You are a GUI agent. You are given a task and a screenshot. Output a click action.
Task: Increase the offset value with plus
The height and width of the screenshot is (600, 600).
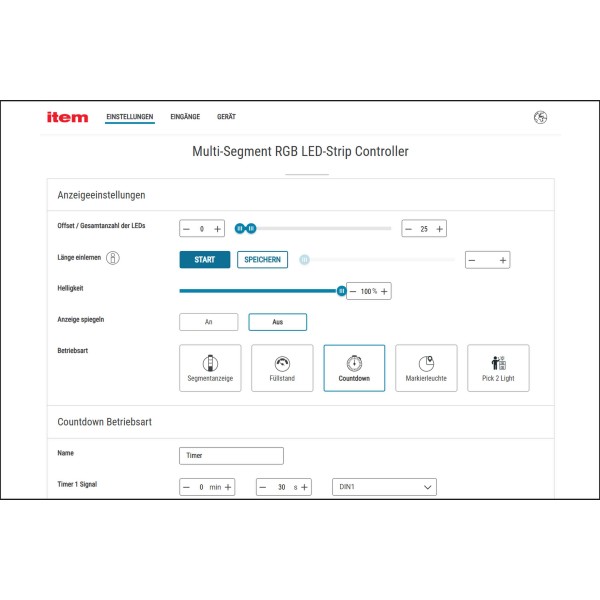[217, 229]
